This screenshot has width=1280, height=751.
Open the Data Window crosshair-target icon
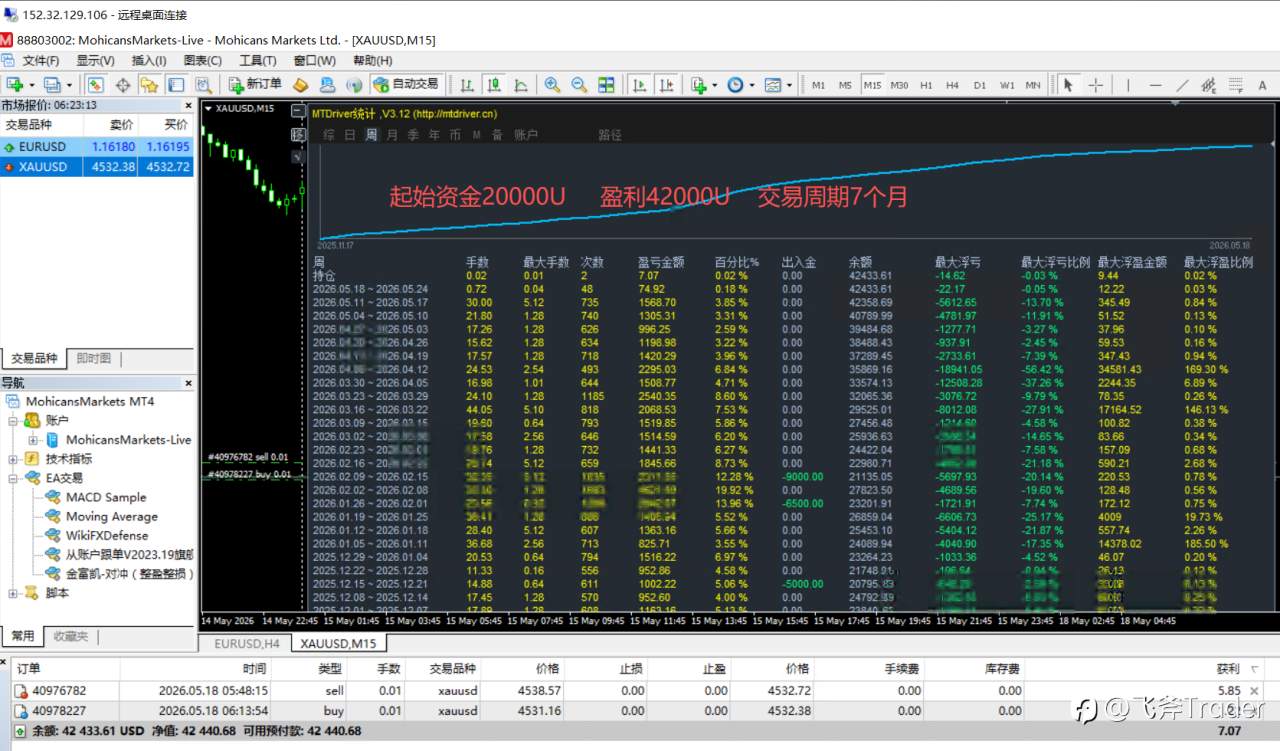(x=123, y=85)
